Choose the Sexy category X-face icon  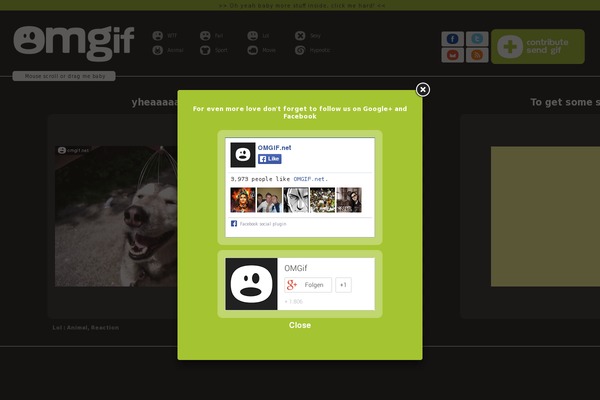300,36
